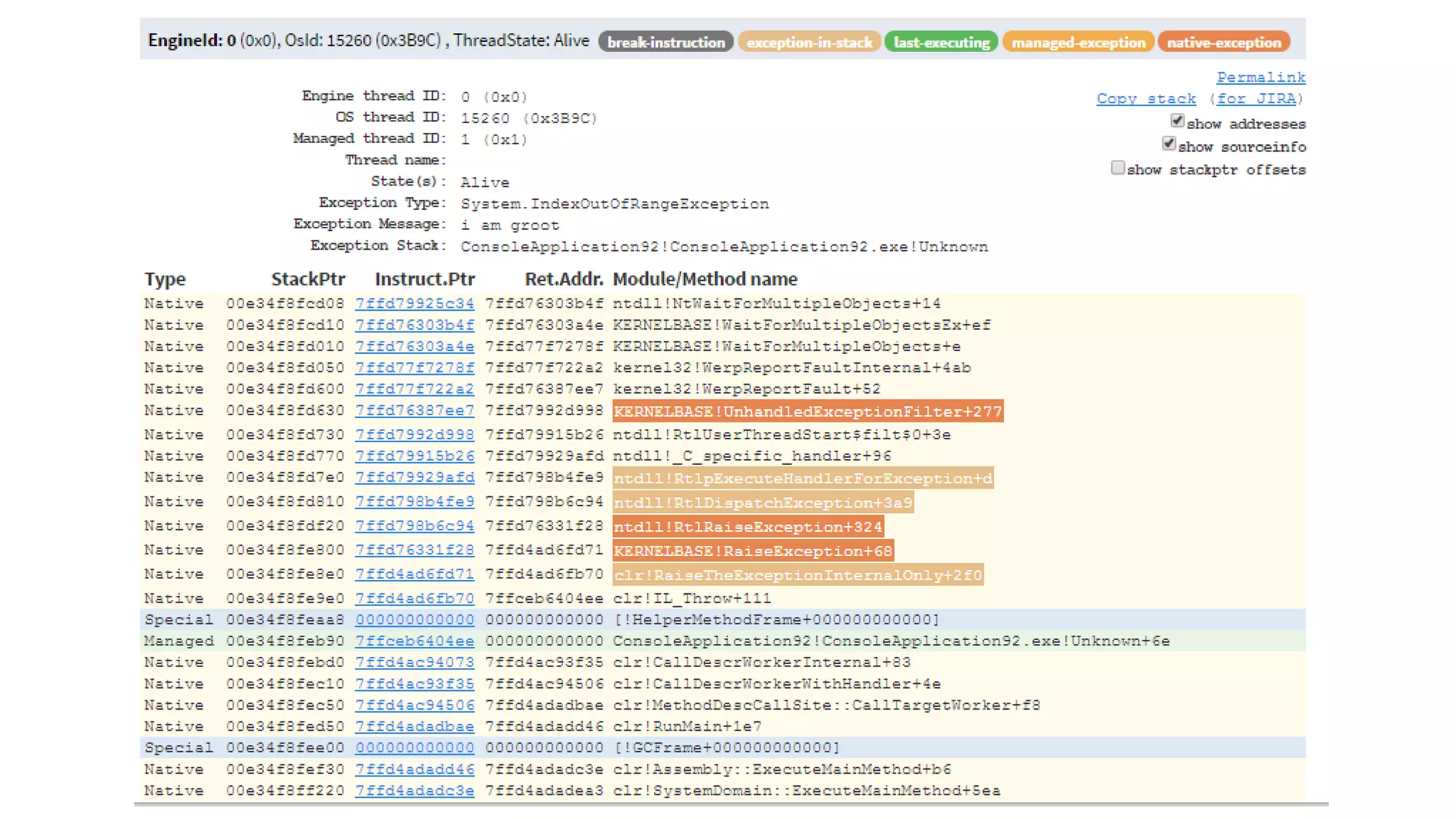Screen dimensions: 1456x819
Task: Click the exception-in-stack tag badge
Action: [809, 43]
